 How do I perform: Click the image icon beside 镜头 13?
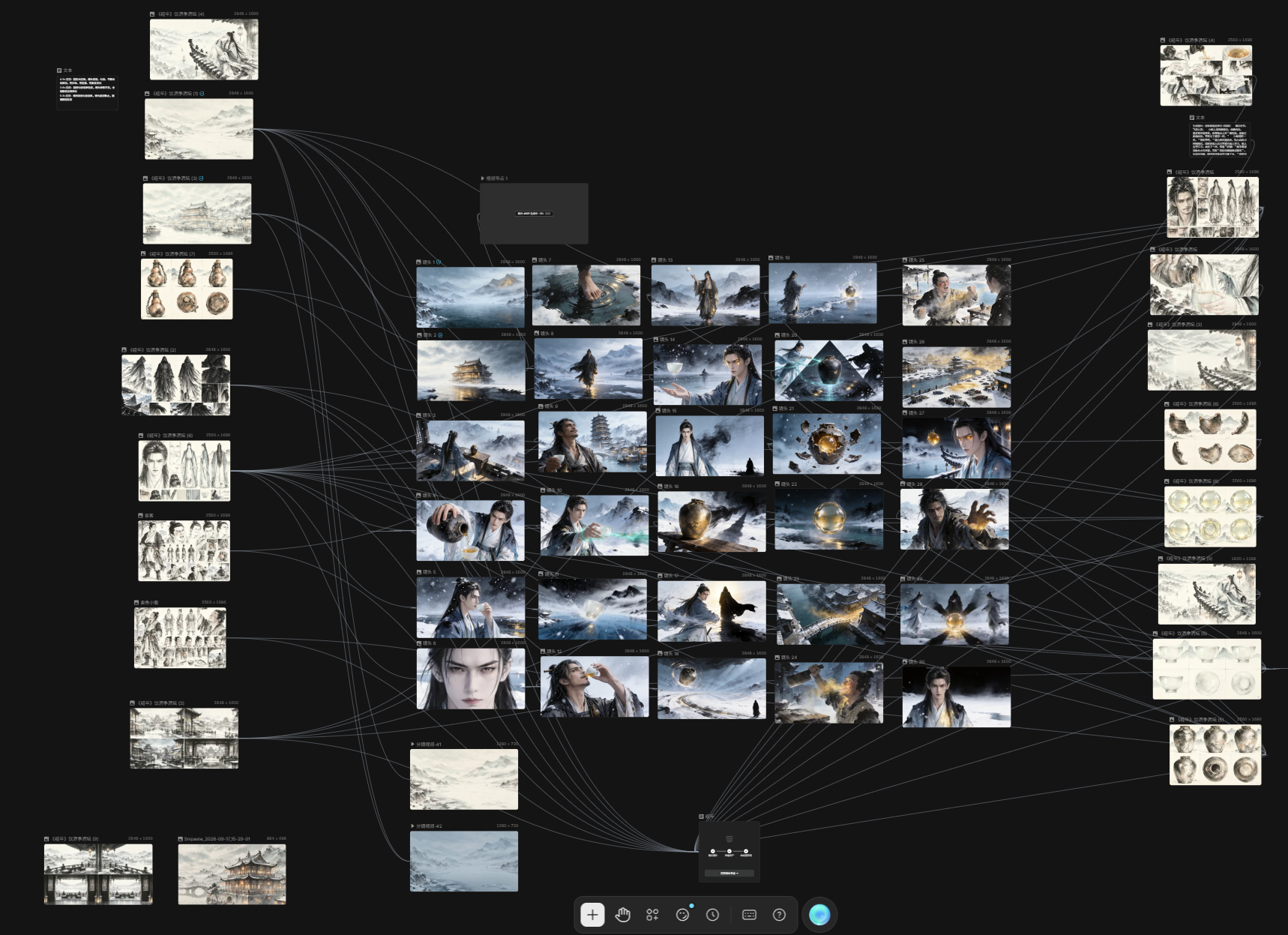pyautogui.click(x=654, y=260)
